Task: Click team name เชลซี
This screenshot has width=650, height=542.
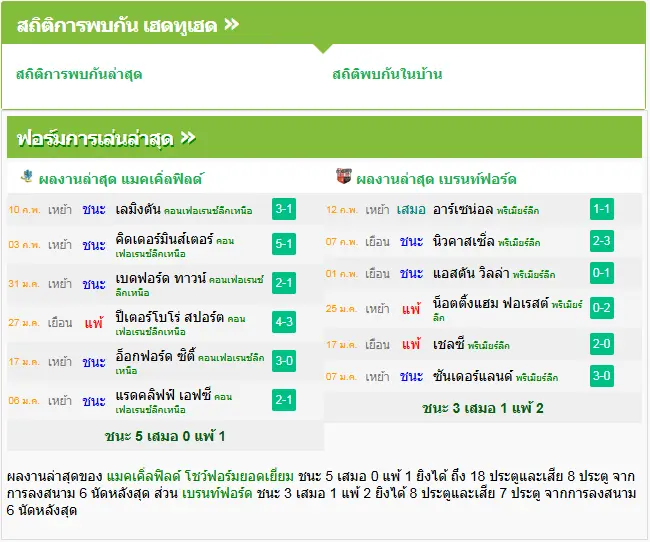Action: 449,345
